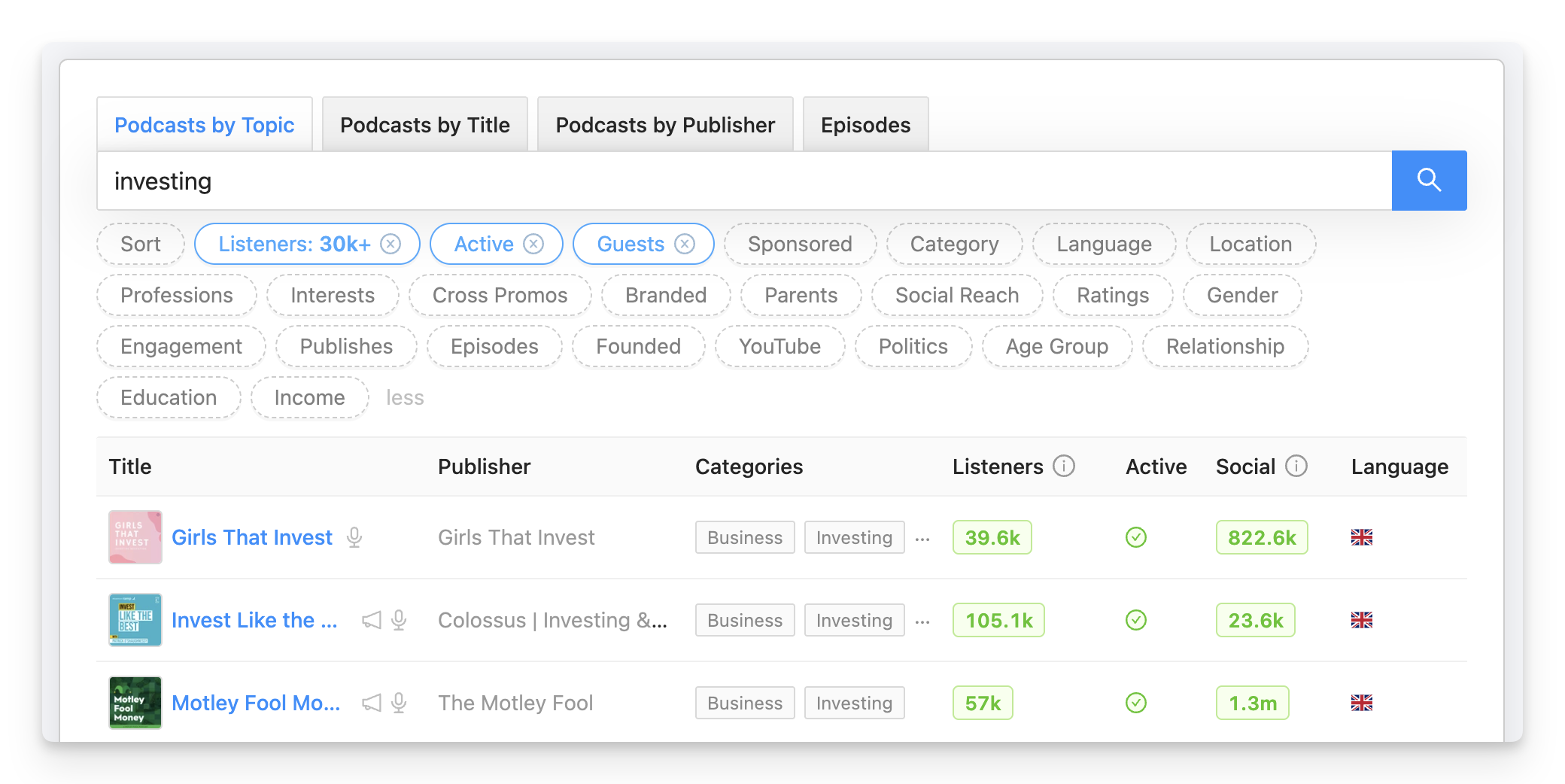The height and width of the screenshot is (784, 1565).
Task: Open the Income filter
Action: pos(310,397)
